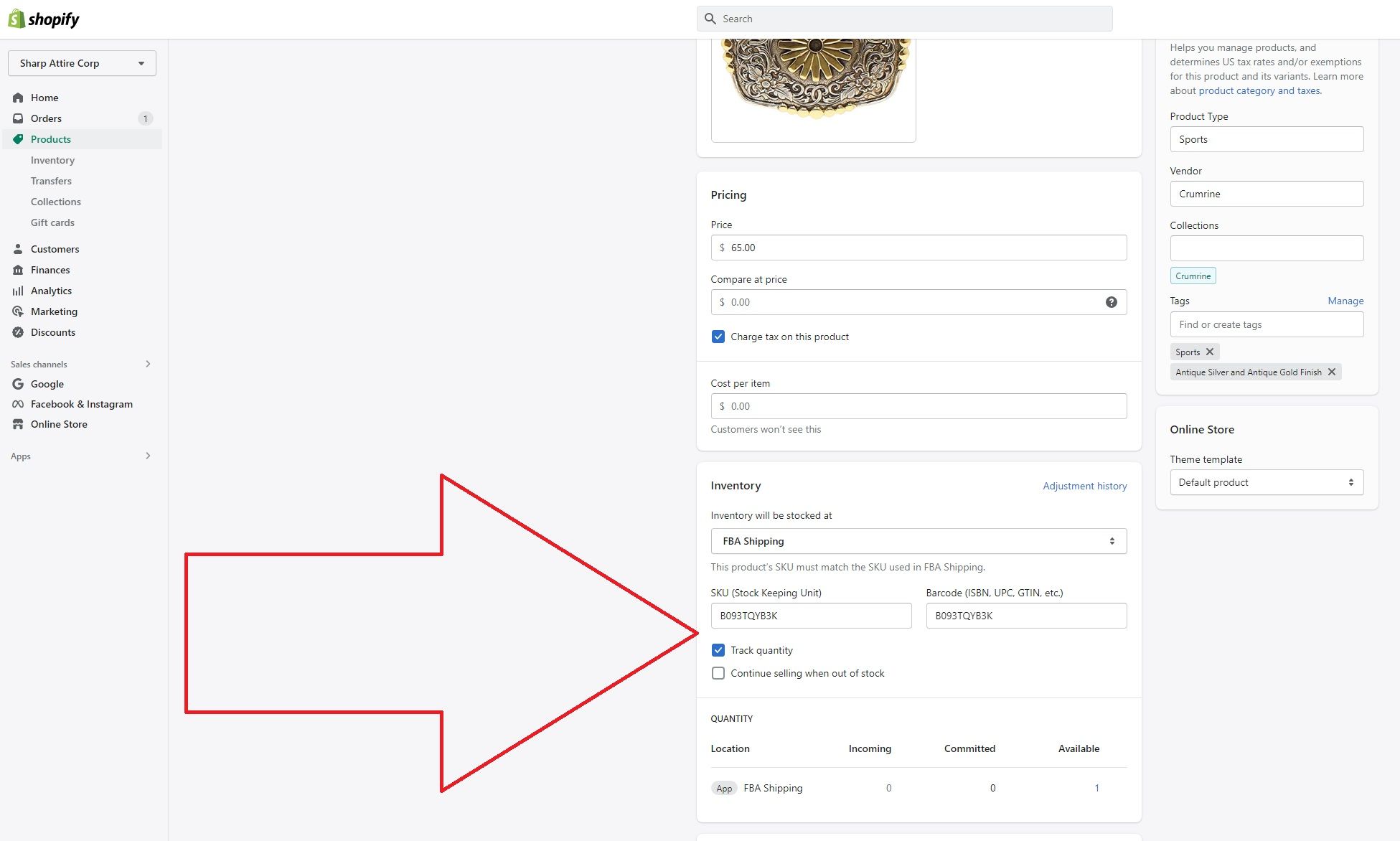Click the Barcode input field
The image size is (1400, 841).
(x=1026, y=616)
